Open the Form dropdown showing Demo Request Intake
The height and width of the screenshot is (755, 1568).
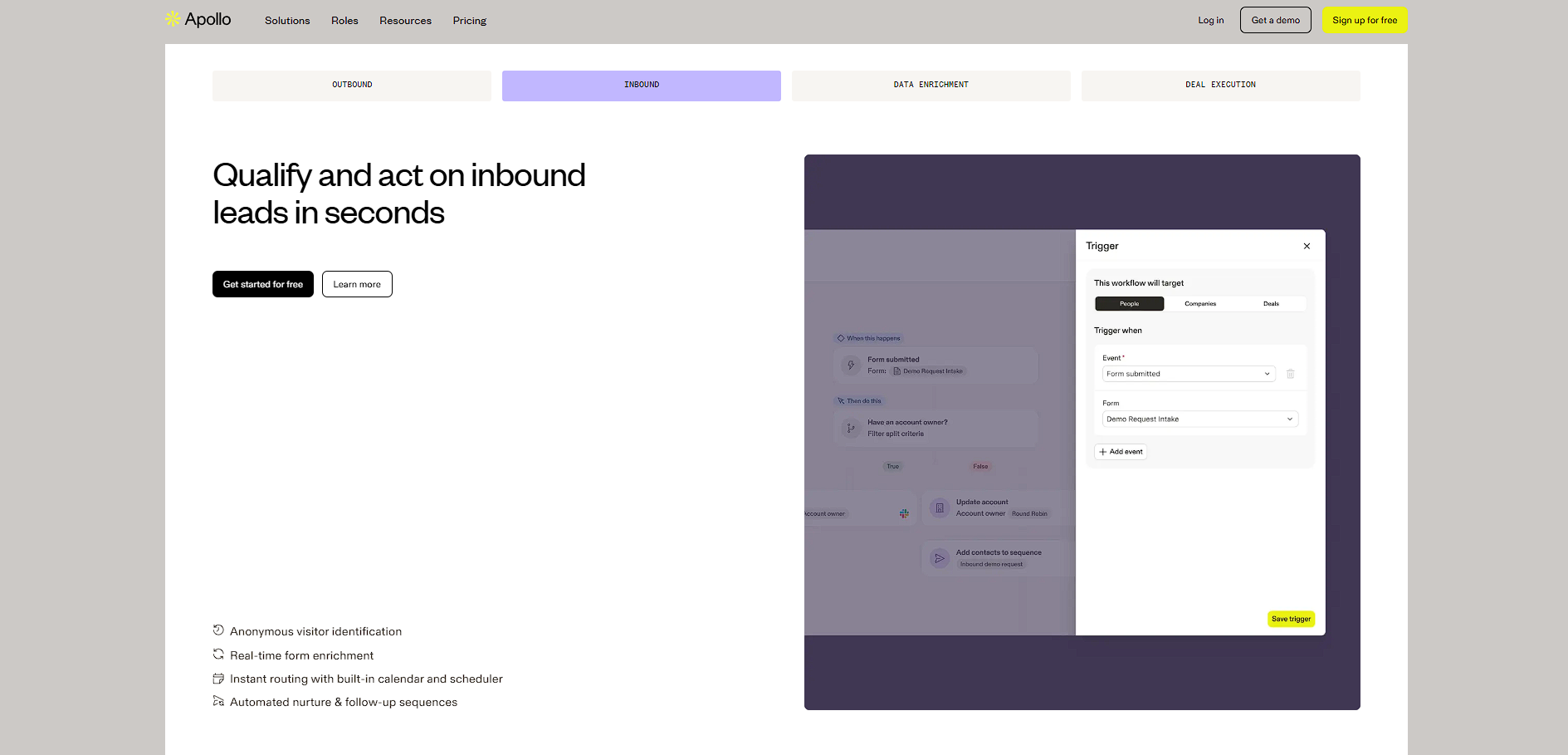tap(1199, 419)
